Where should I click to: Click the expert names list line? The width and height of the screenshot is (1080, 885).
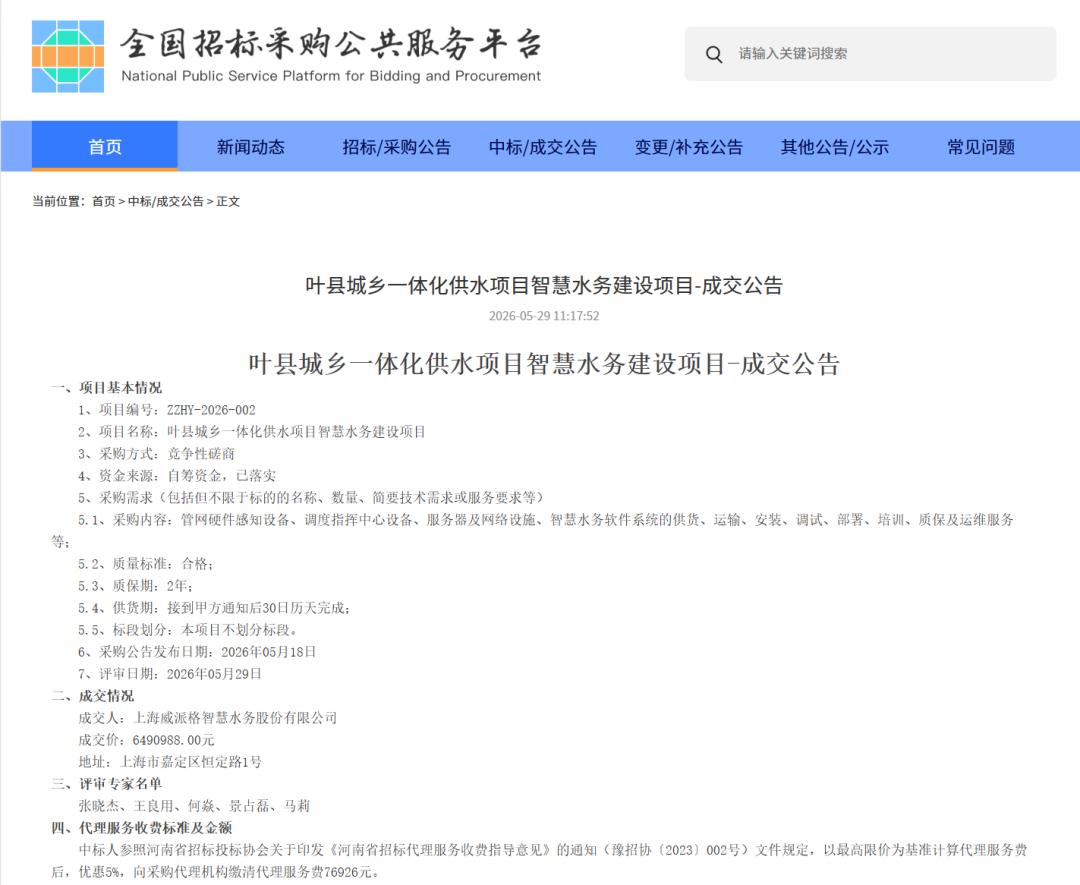[x=194, y=806]
